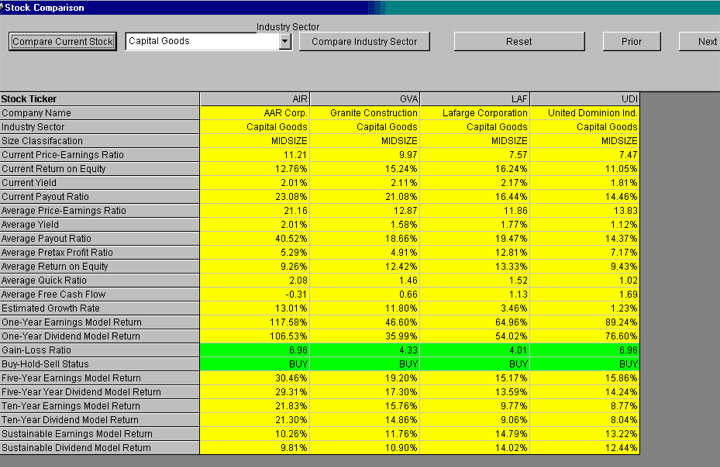Screen dimensions: 720x467
Task: Click the 8.77% ten-year earnings cell
Action: [585, 406]
